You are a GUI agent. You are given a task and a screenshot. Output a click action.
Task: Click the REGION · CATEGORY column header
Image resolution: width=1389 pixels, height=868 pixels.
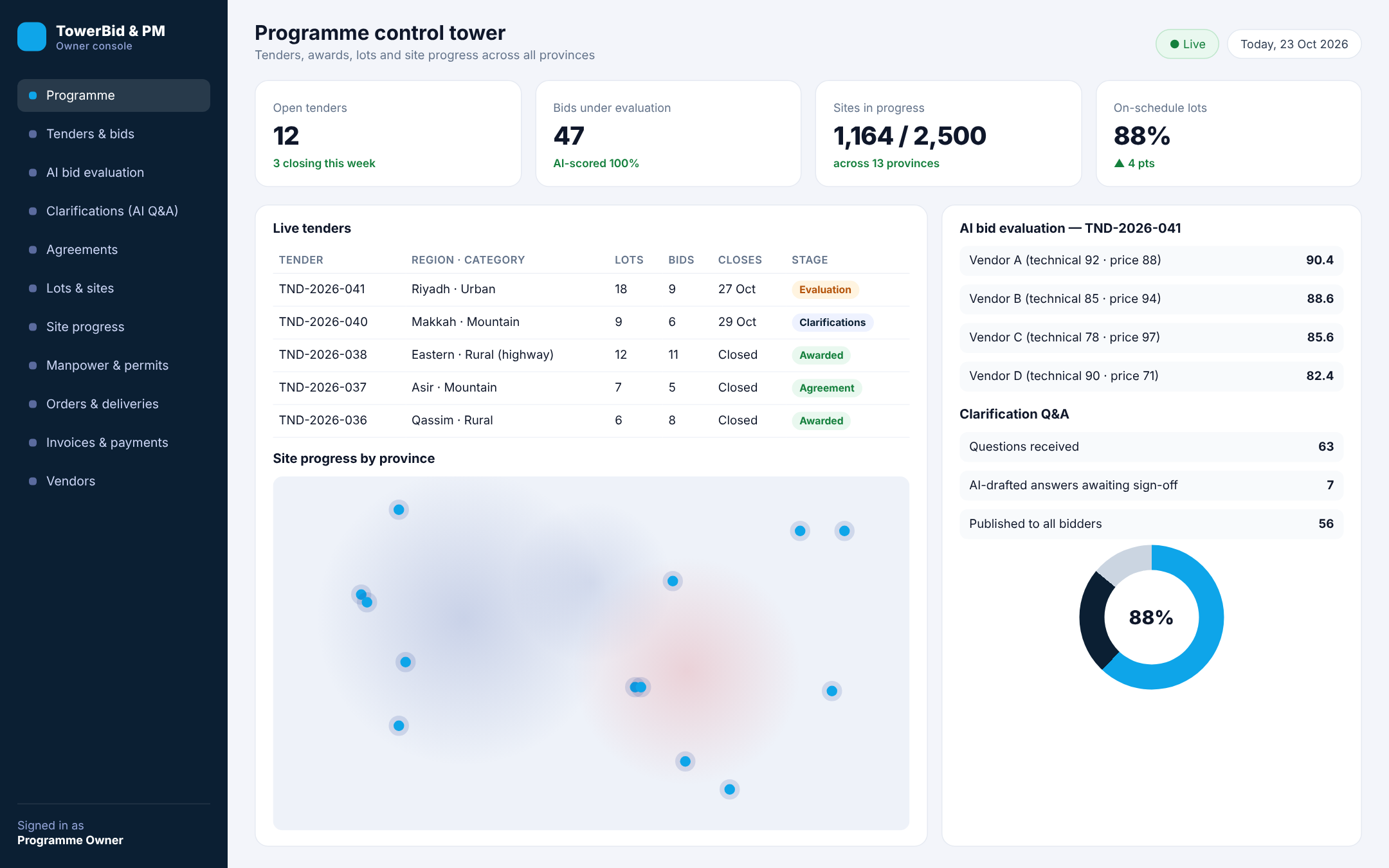[x=468, y=260]
